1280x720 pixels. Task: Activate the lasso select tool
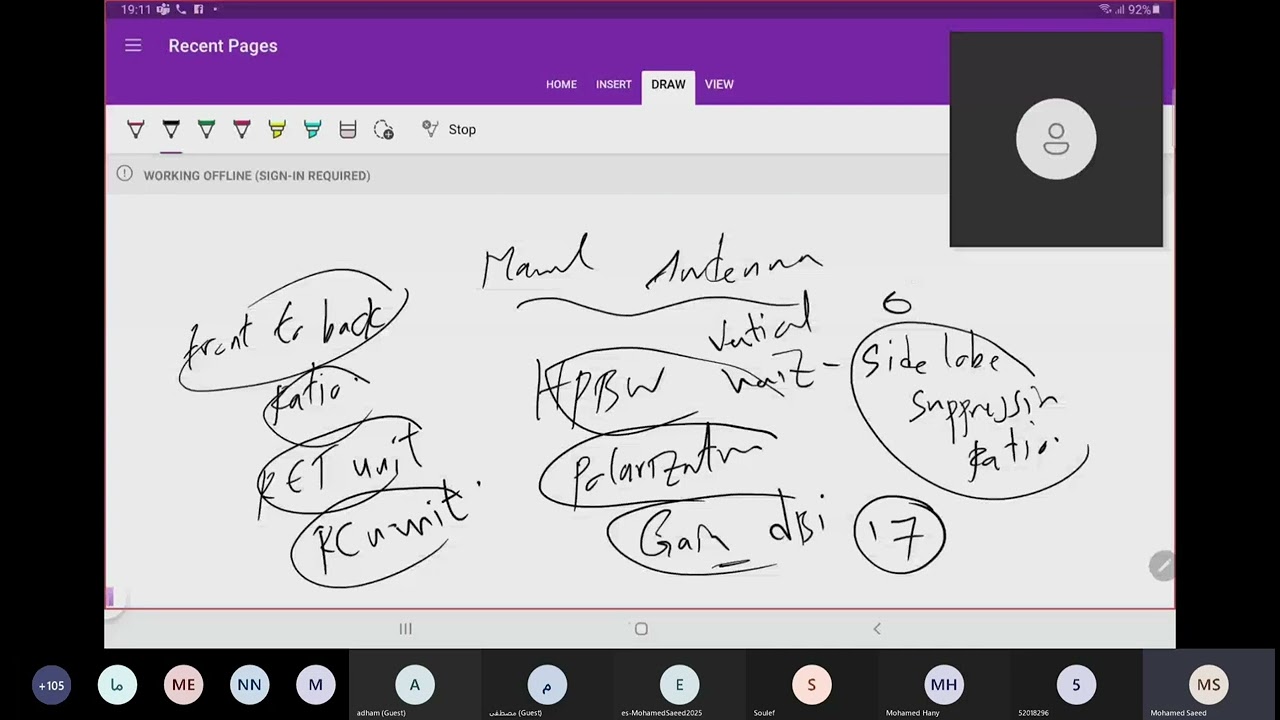click(384, 129)
